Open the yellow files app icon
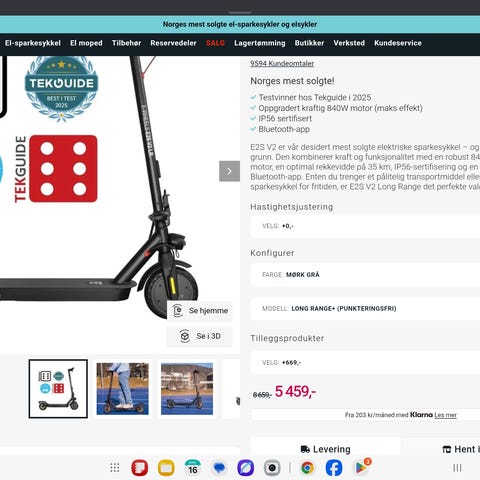Screen dimensions: 480x480 click(166, 468)
